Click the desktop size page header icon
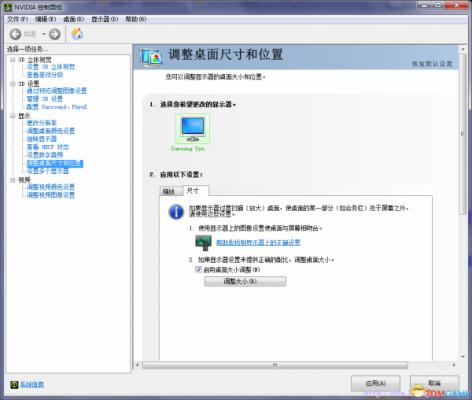The height and width of the screenshot is (400, 472). 151,57
